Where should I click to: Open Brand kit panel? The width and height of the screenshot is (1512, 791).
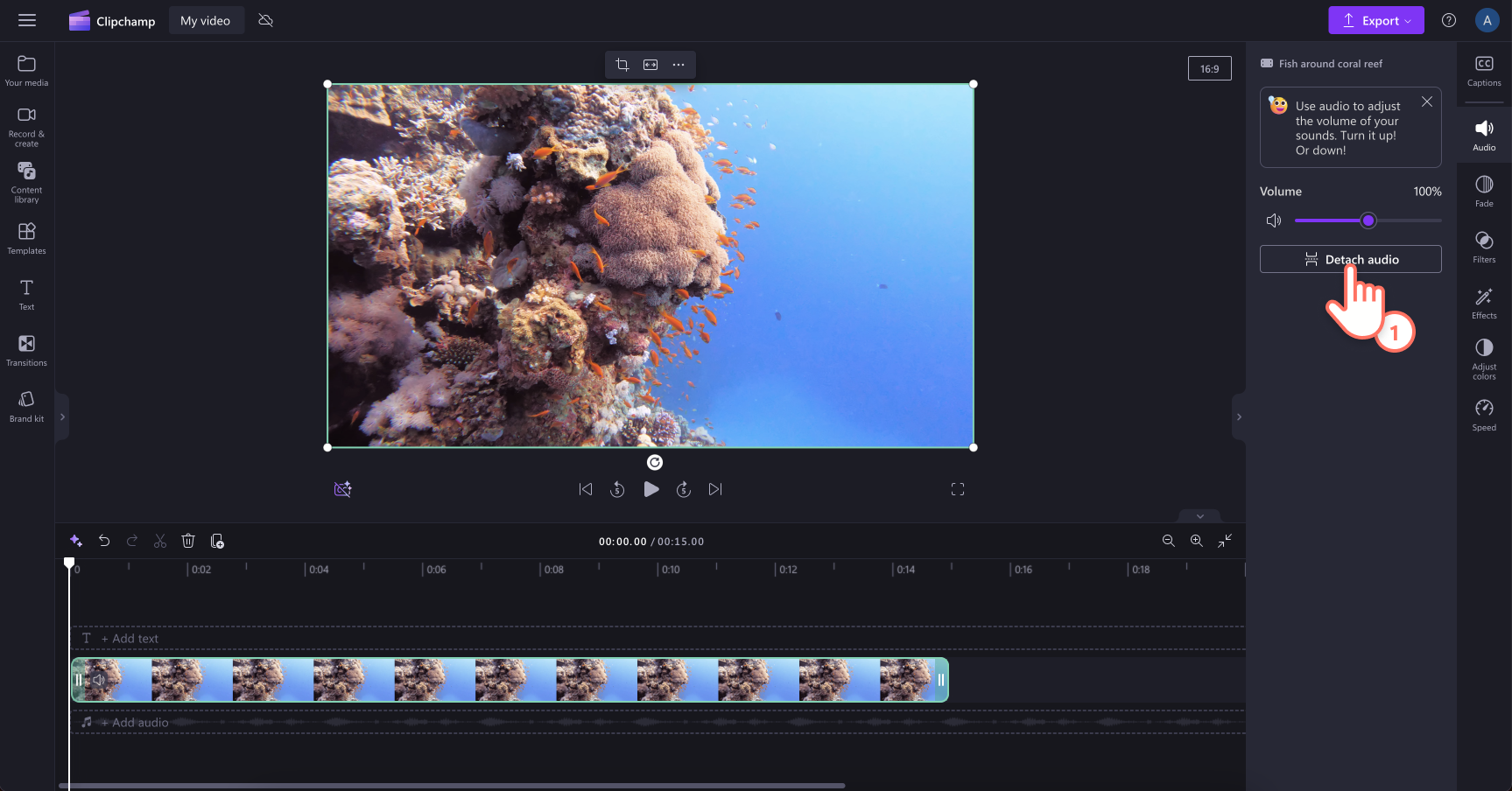[26, 406]
